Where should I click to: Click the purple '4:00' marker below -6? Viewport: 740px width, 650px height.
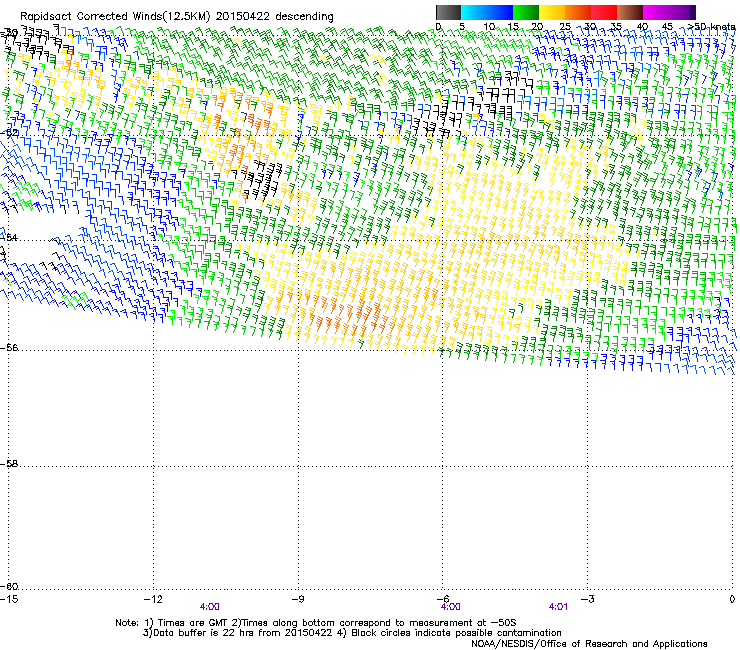click(x=451, y=607)
